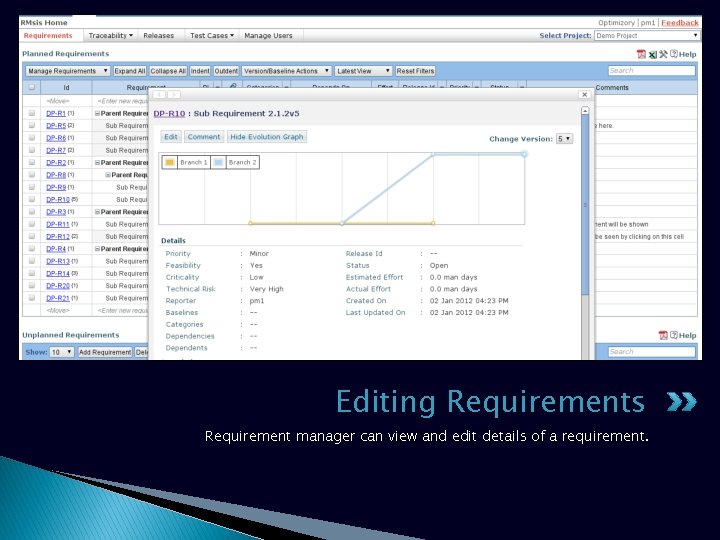Click the Expand All button
Viewport: 720px width, 540px height.
coord(129,71)
